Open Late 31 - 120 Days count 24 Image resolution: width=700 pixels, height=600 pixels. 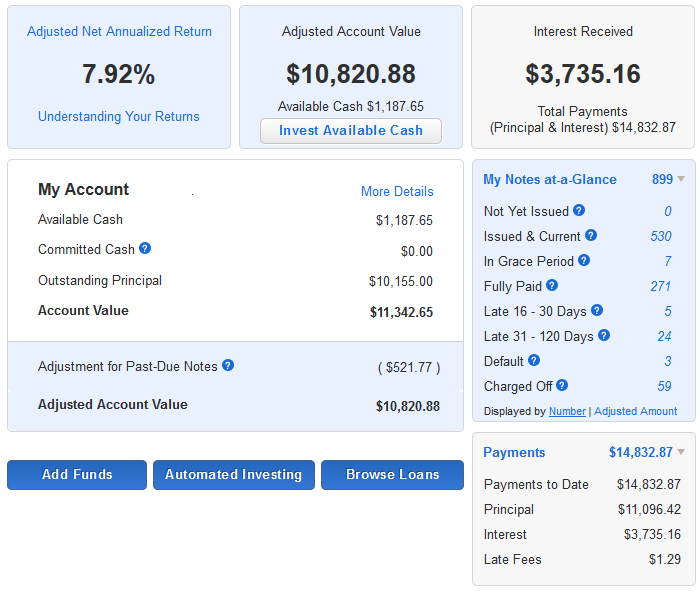pos(665,336)
